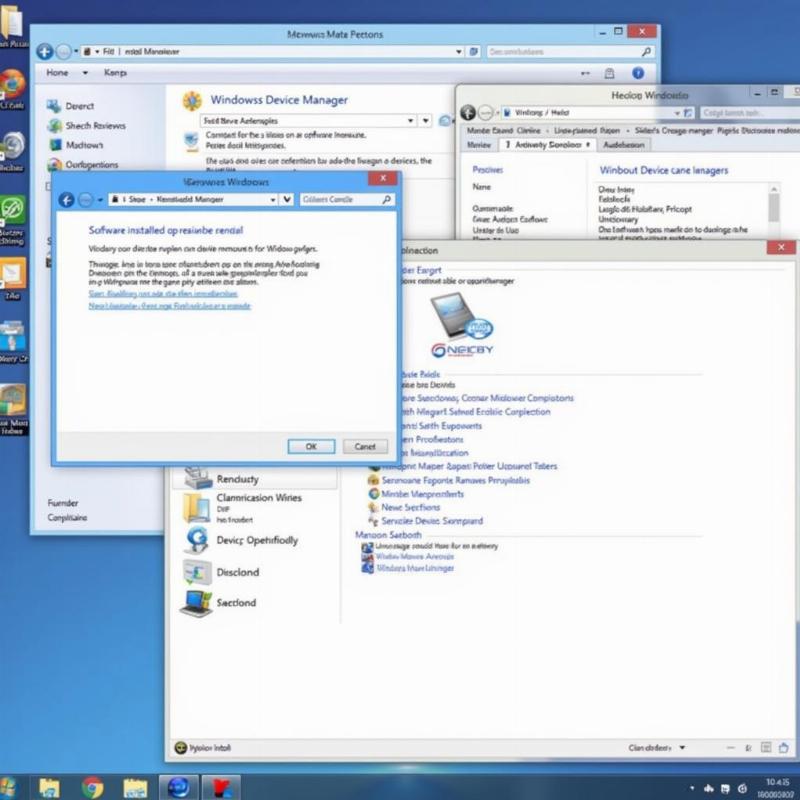
Task: Expand the dropdown at the bottom status bar
Action: (x=682, y=747)
